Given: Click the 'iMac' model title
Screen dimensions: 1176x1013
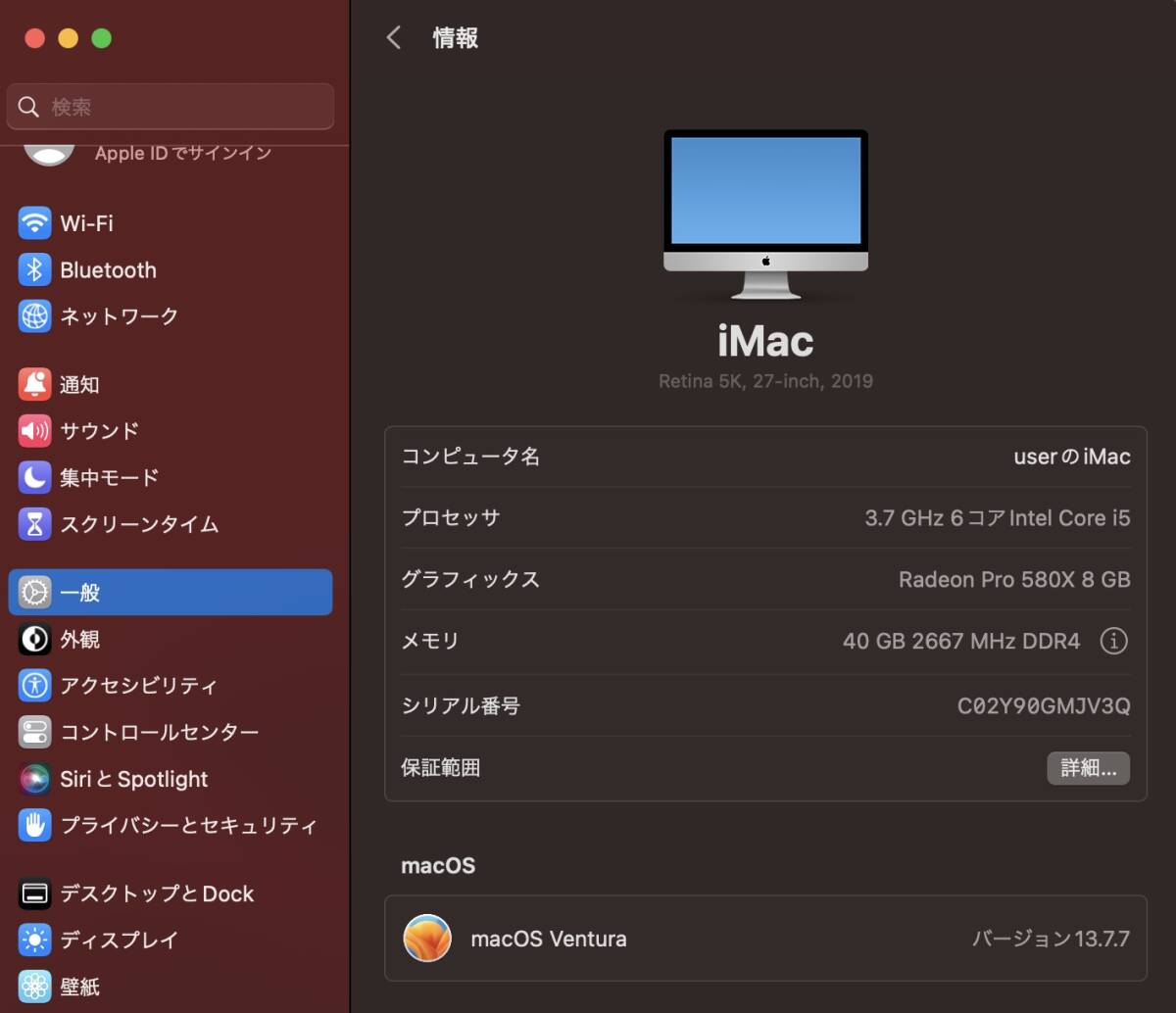Looking at the screenshot, I should pos(765,341).
